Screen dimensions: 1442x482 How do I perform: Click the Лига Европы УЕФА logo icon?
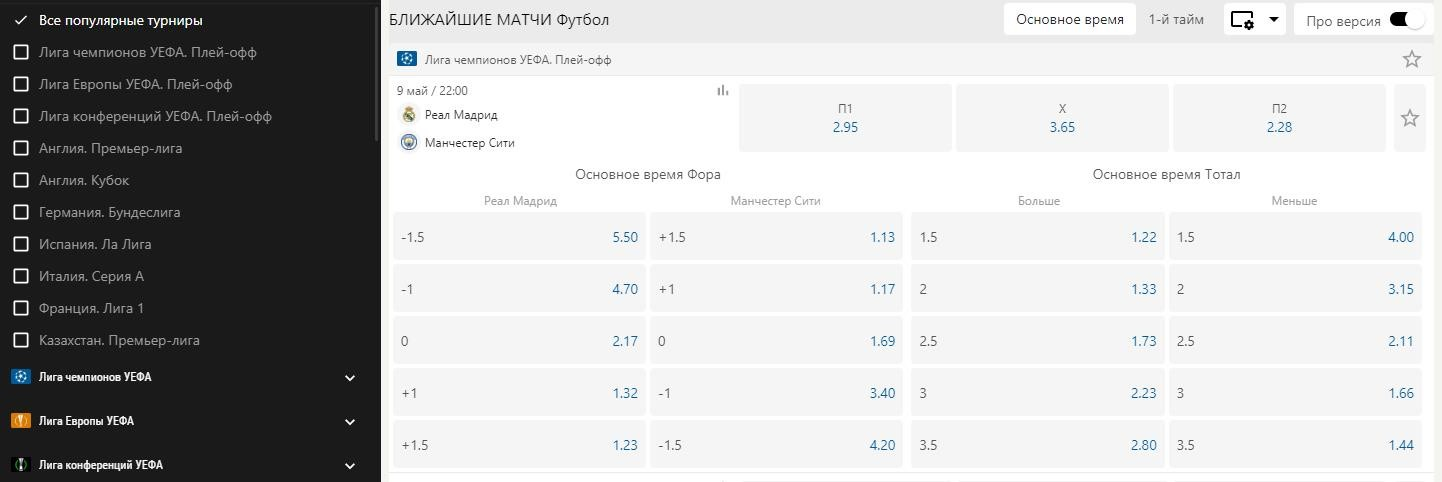pos(21,421)
